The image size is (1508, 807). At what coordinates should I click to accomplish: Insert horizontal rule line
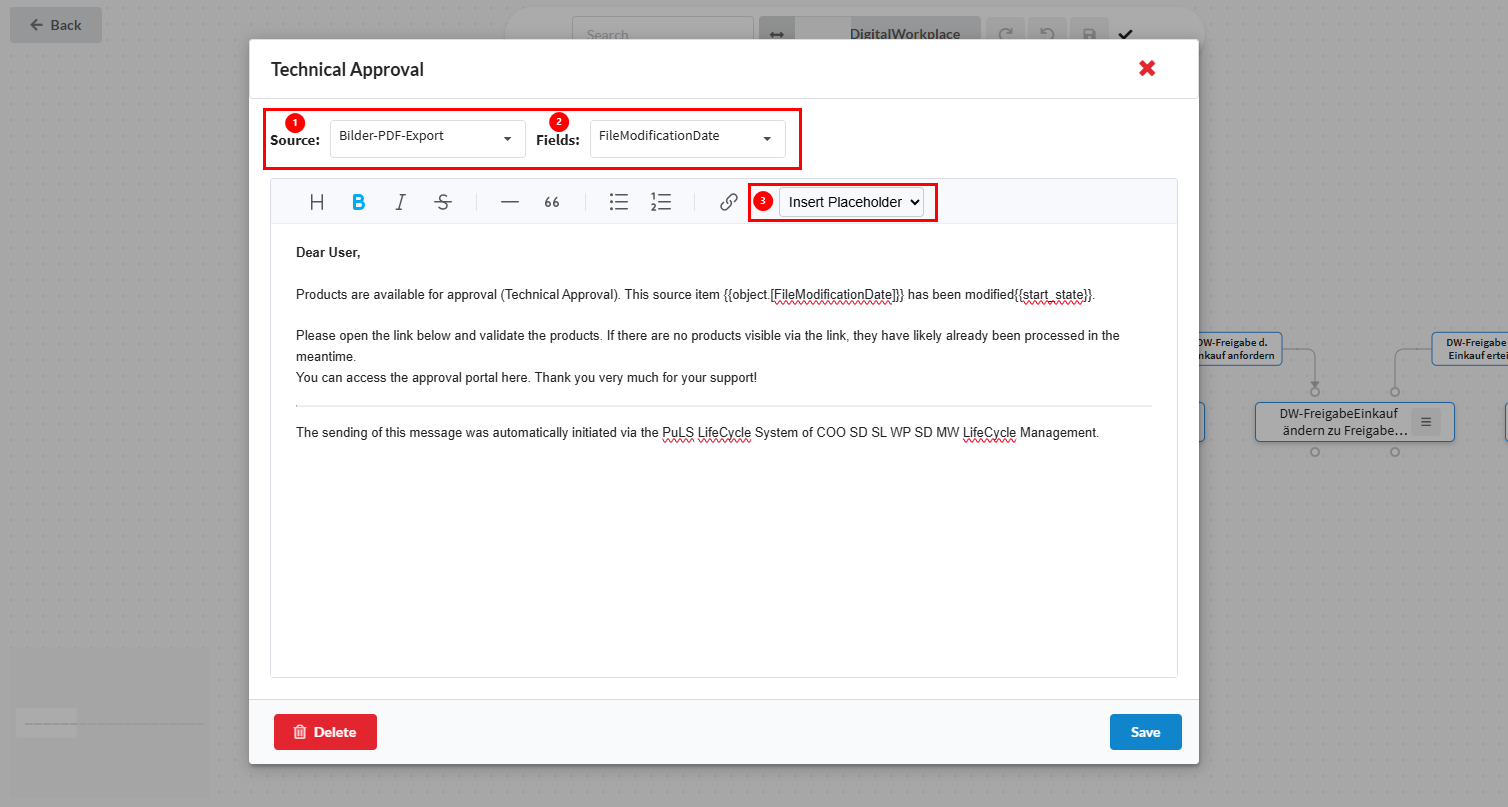510,202
